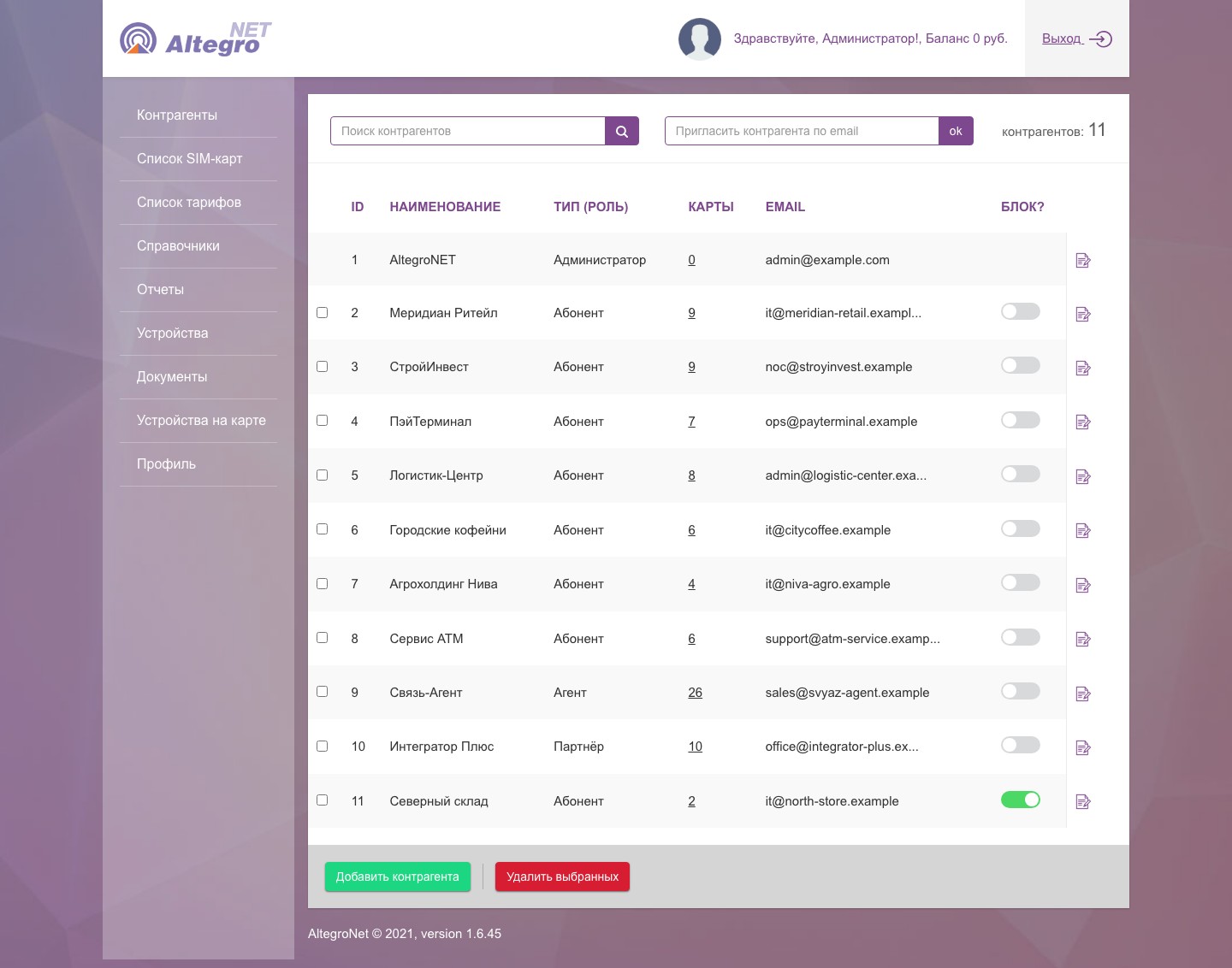Click the administrator avatar icon
This screenshot has height=968, width=1232.
click(700, 39)
